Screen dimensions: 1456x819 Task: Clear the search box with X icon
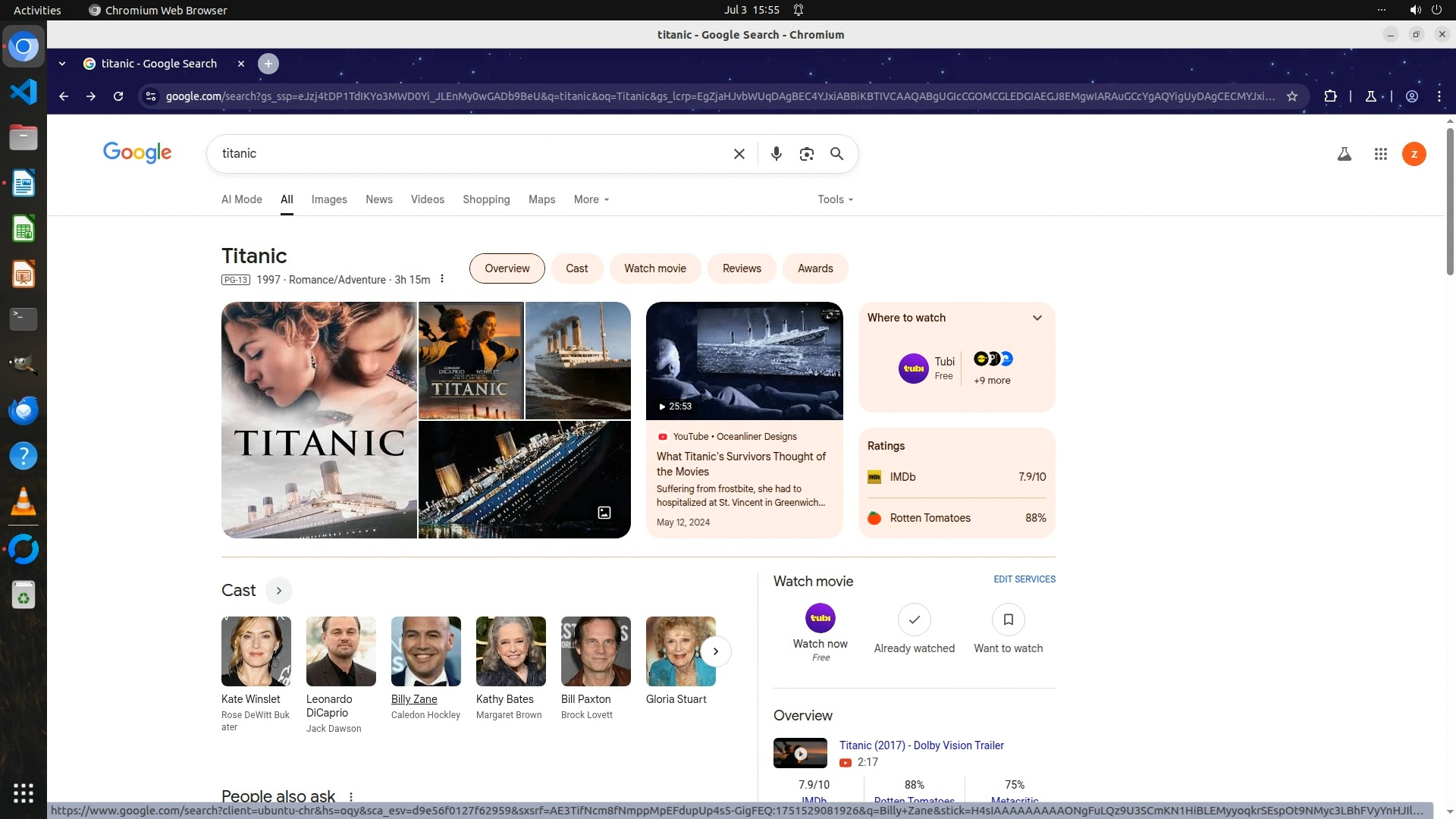(739, 154)
